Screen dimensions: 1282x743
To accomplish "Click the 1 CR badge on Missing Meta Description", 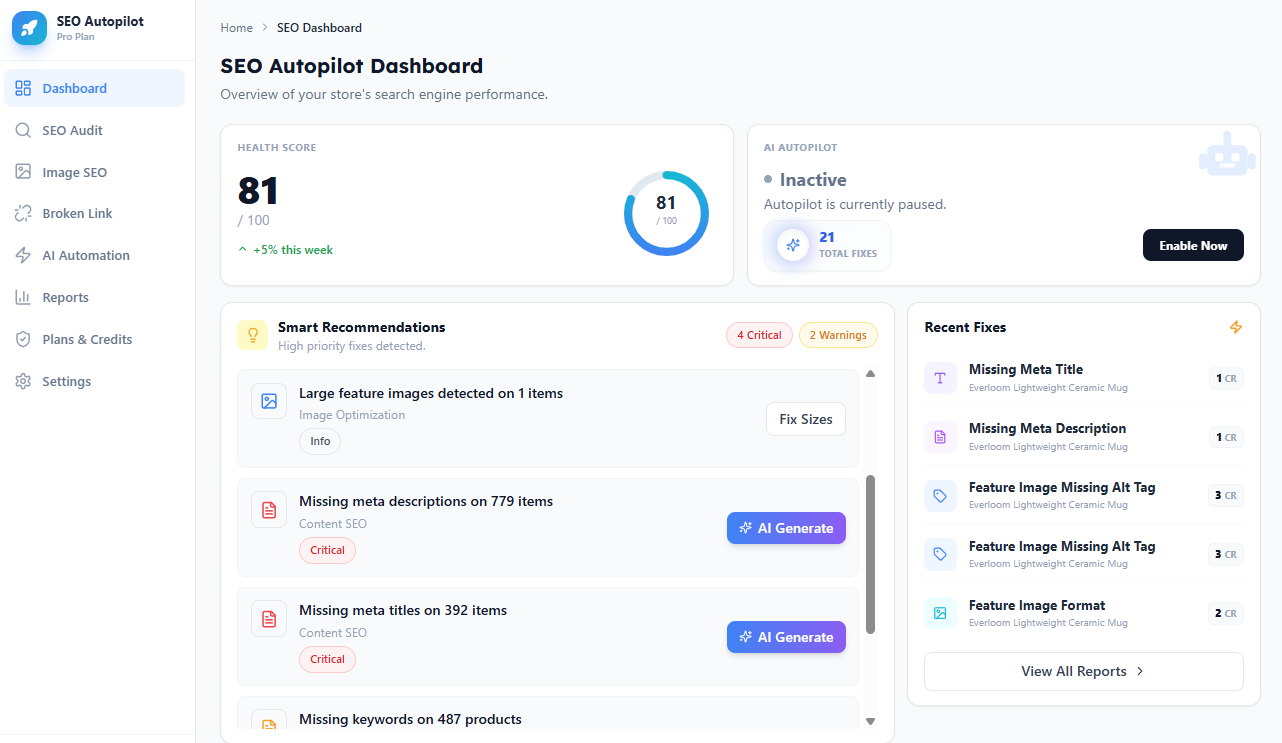I will click(1226, 437).
